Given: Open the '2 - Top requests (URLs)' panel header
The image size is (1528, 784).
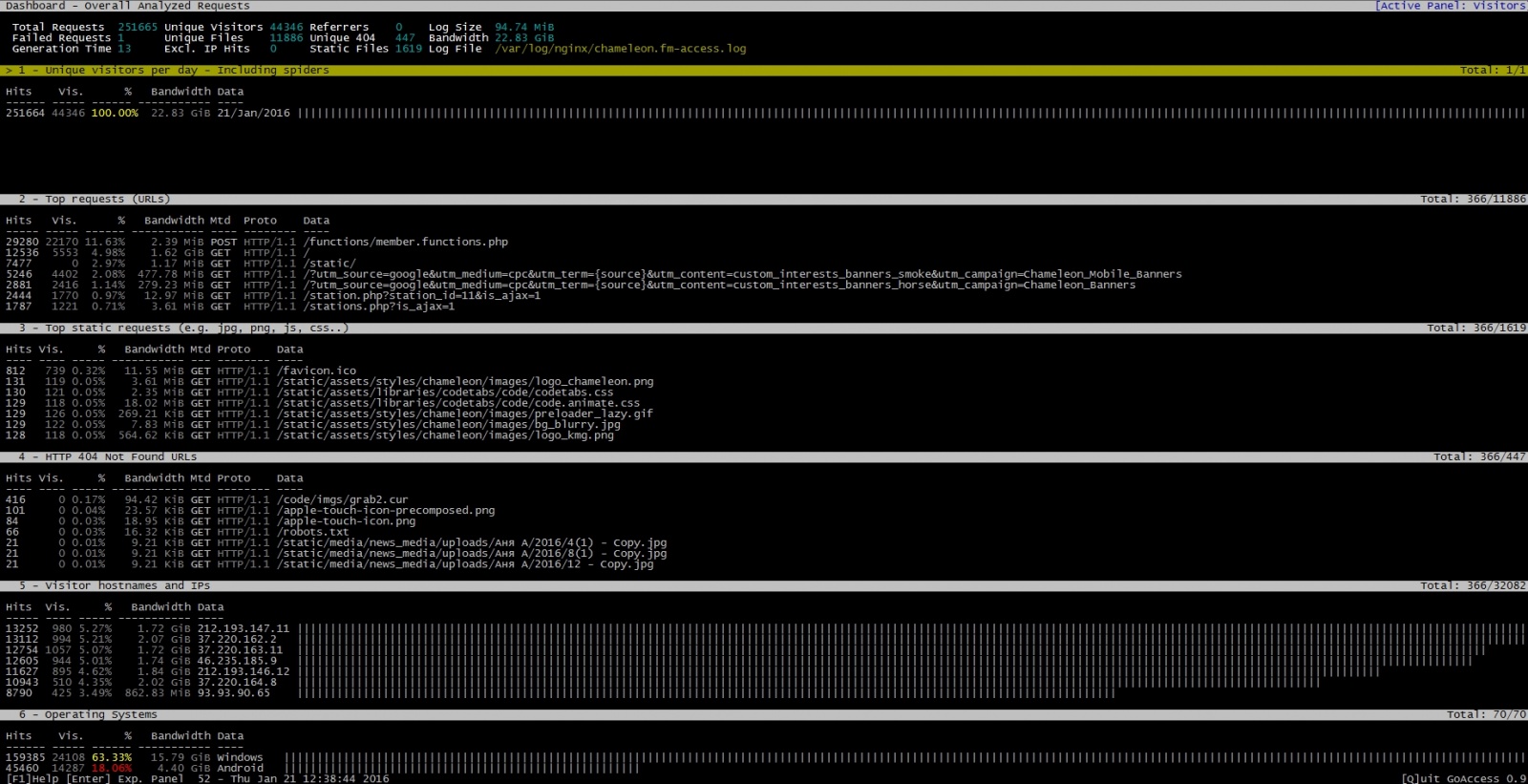Looking at the screenshot, I should point(764,200).
